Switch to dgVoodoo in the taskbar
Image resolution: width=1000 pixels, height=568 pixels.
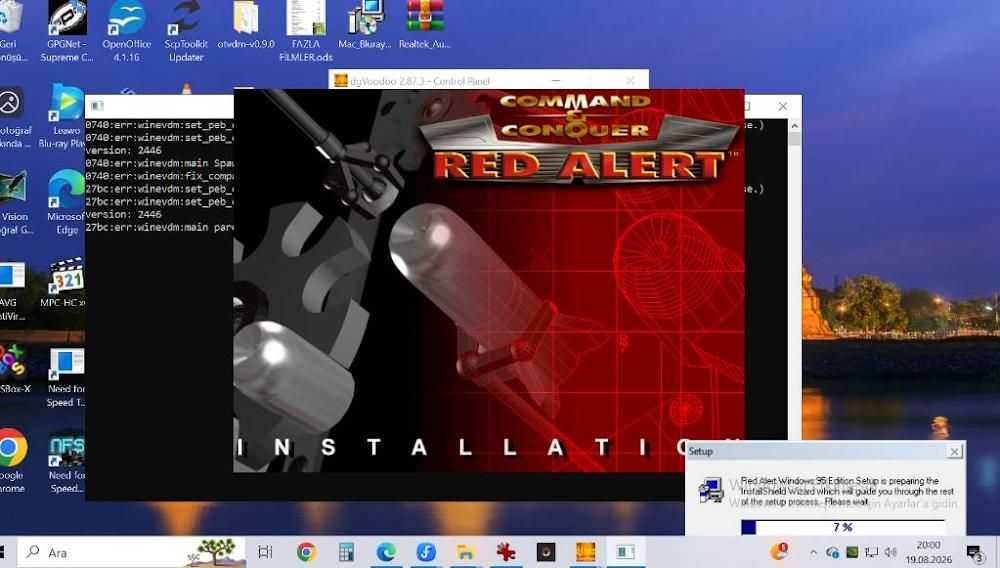pos(585,552)
